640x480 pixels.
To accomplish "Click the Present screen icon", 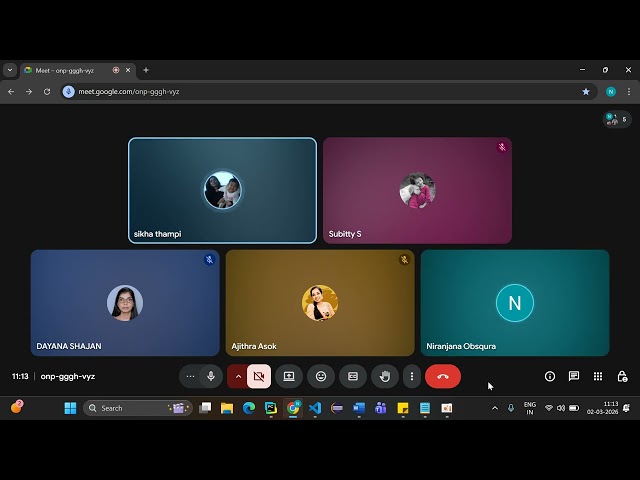I will 289,376.
